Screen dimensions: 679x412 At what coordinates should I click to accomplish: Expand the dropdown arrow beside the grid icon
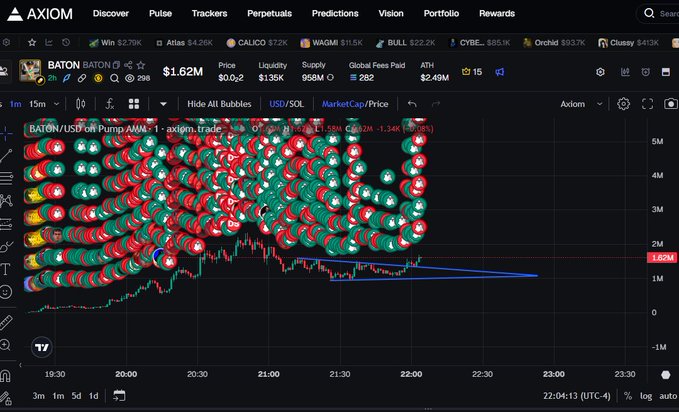tap(163, 104)
